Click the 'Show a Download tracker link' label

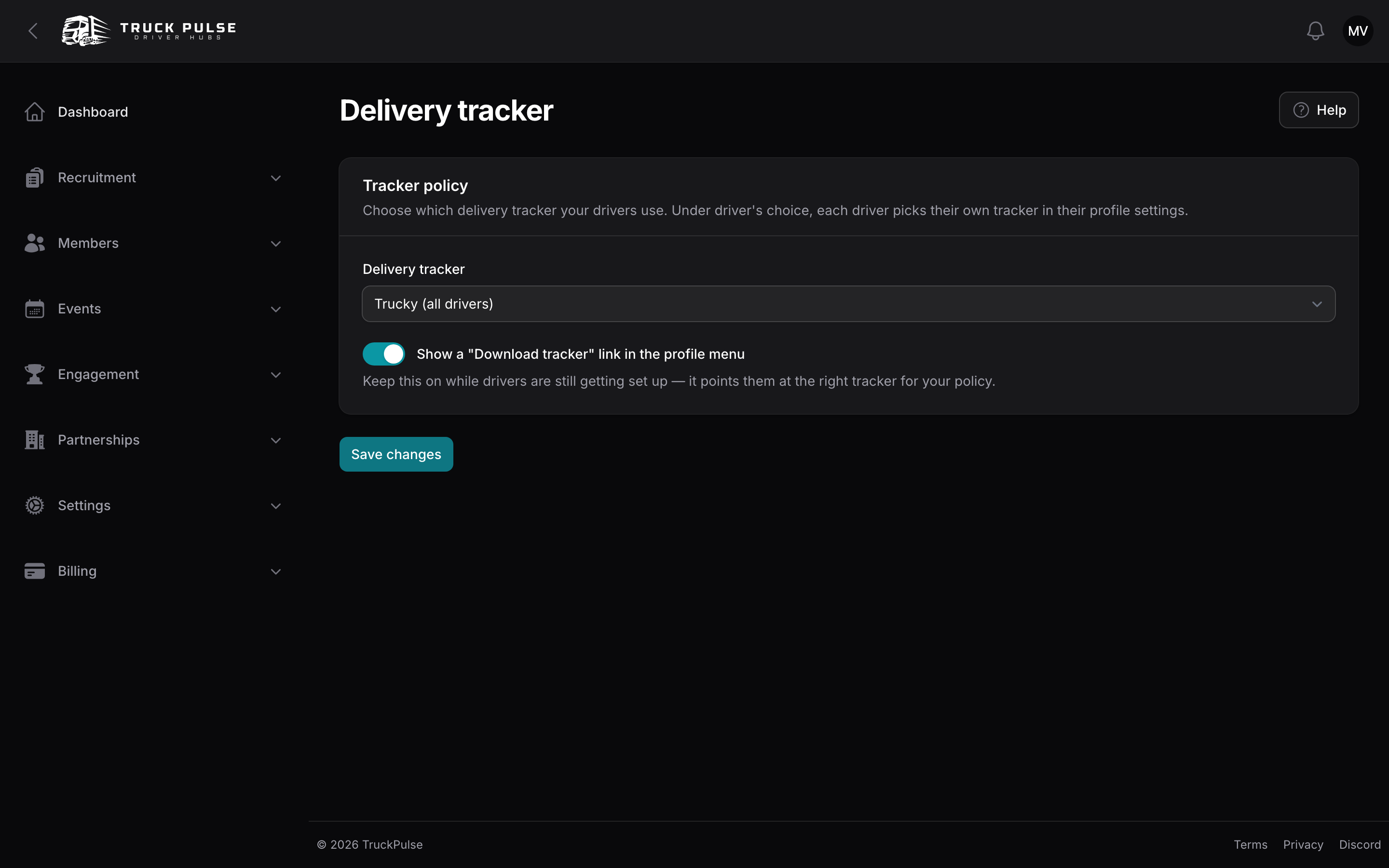[x=580, y=354]
